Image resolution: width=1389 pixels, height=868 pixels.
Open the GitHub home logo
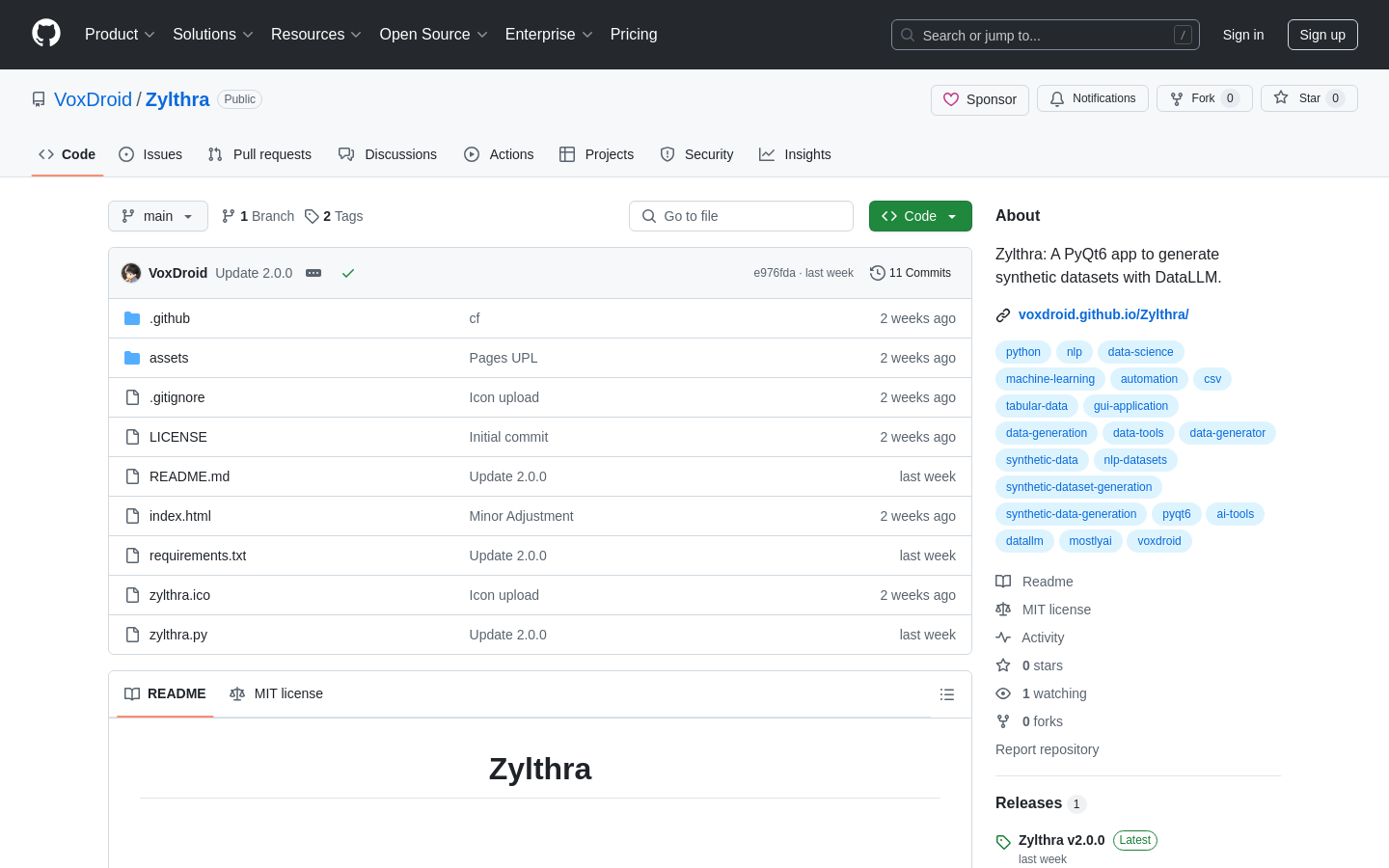(46, 34)
